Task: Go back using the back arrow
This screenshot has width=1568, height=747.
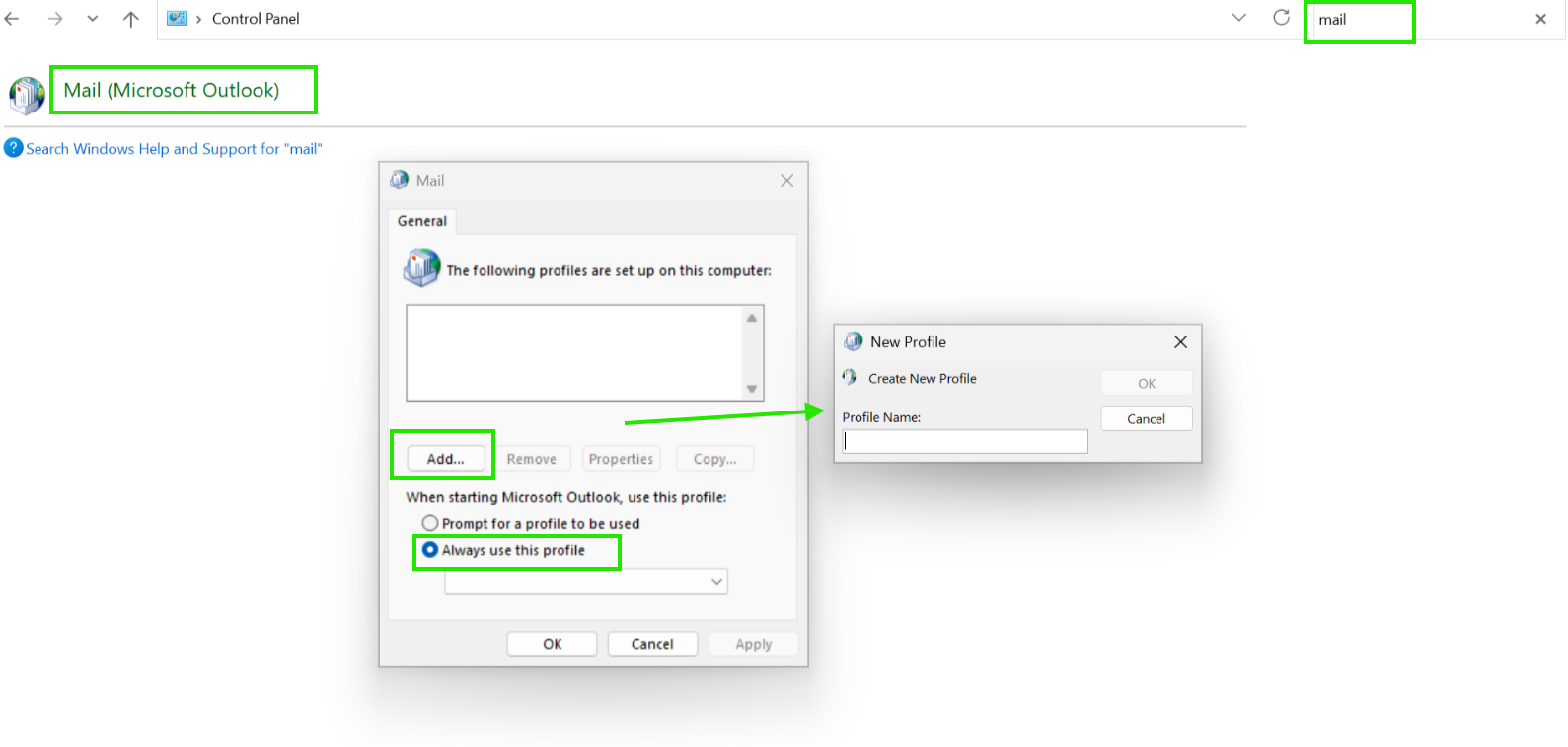Action: 12,19
